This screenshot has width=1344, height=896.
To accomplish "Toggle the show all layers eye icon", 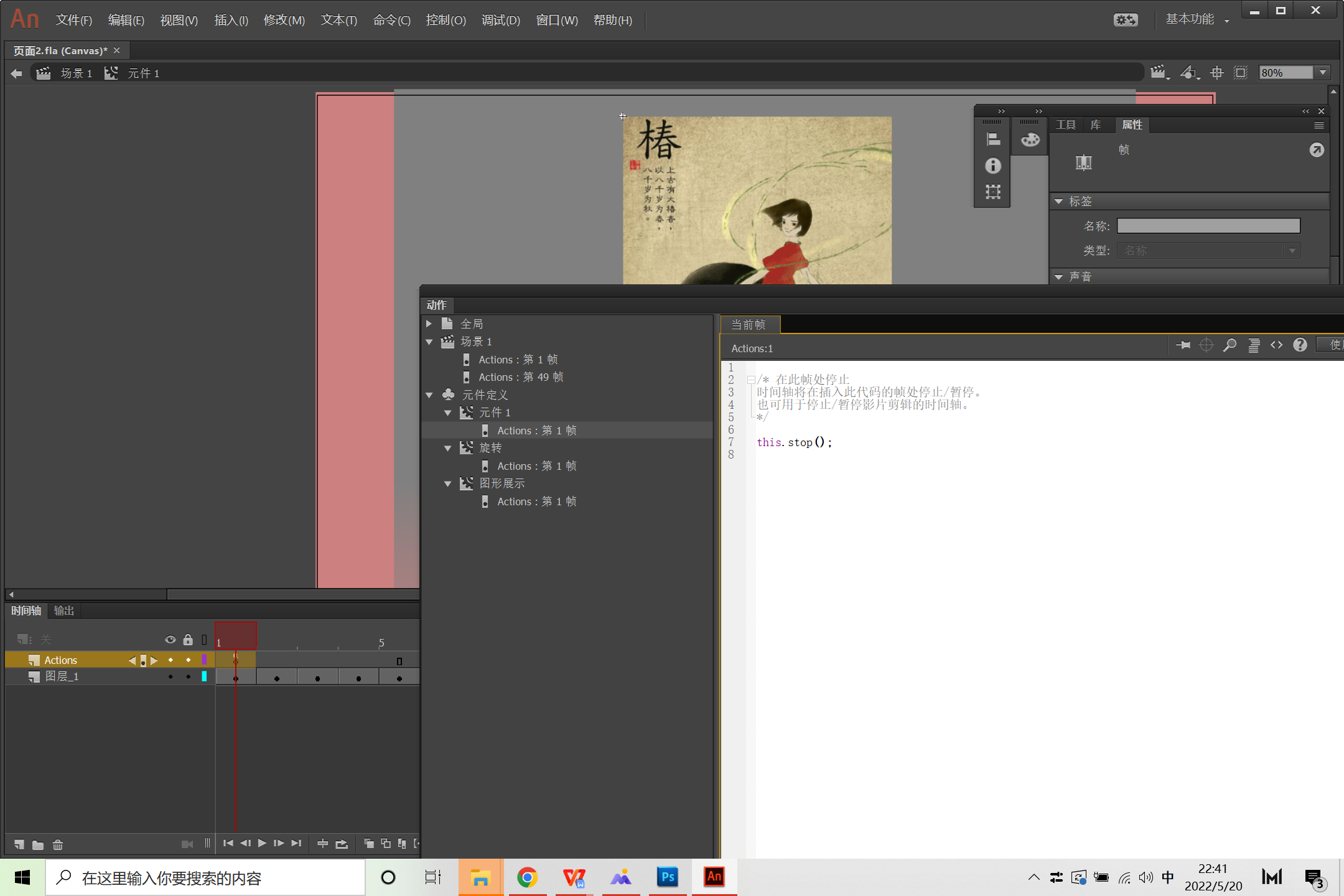I will pyautogui.click(x=170, y=640).
